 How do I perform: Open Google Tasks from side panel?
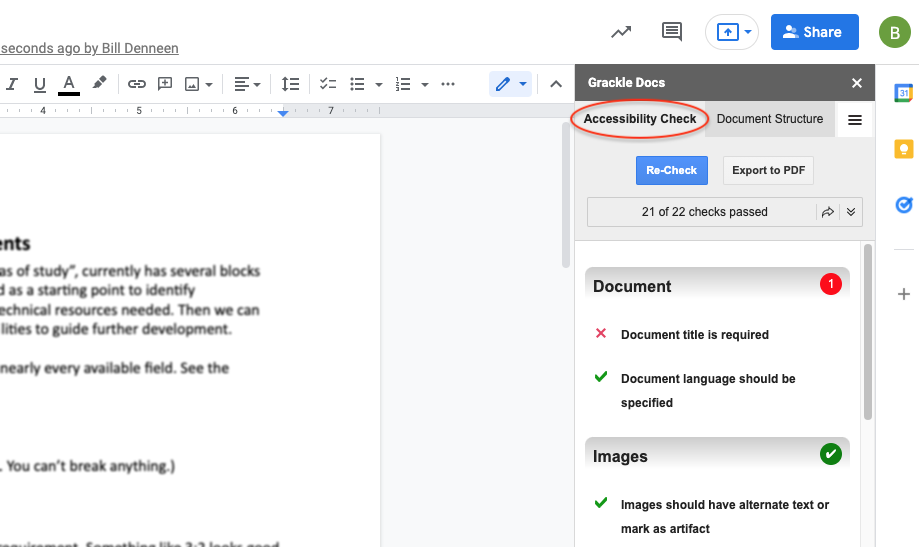903,205
